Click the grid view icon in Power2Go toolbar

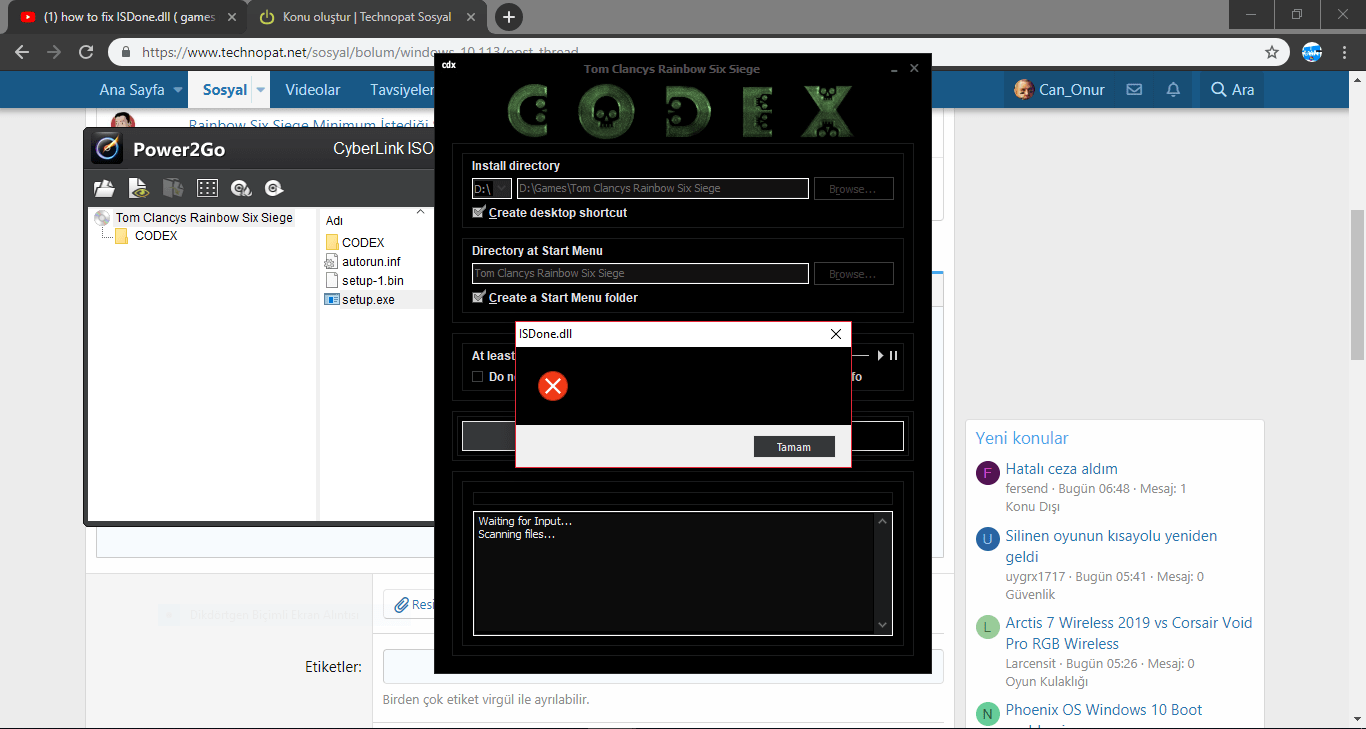[x=207, y=188]
